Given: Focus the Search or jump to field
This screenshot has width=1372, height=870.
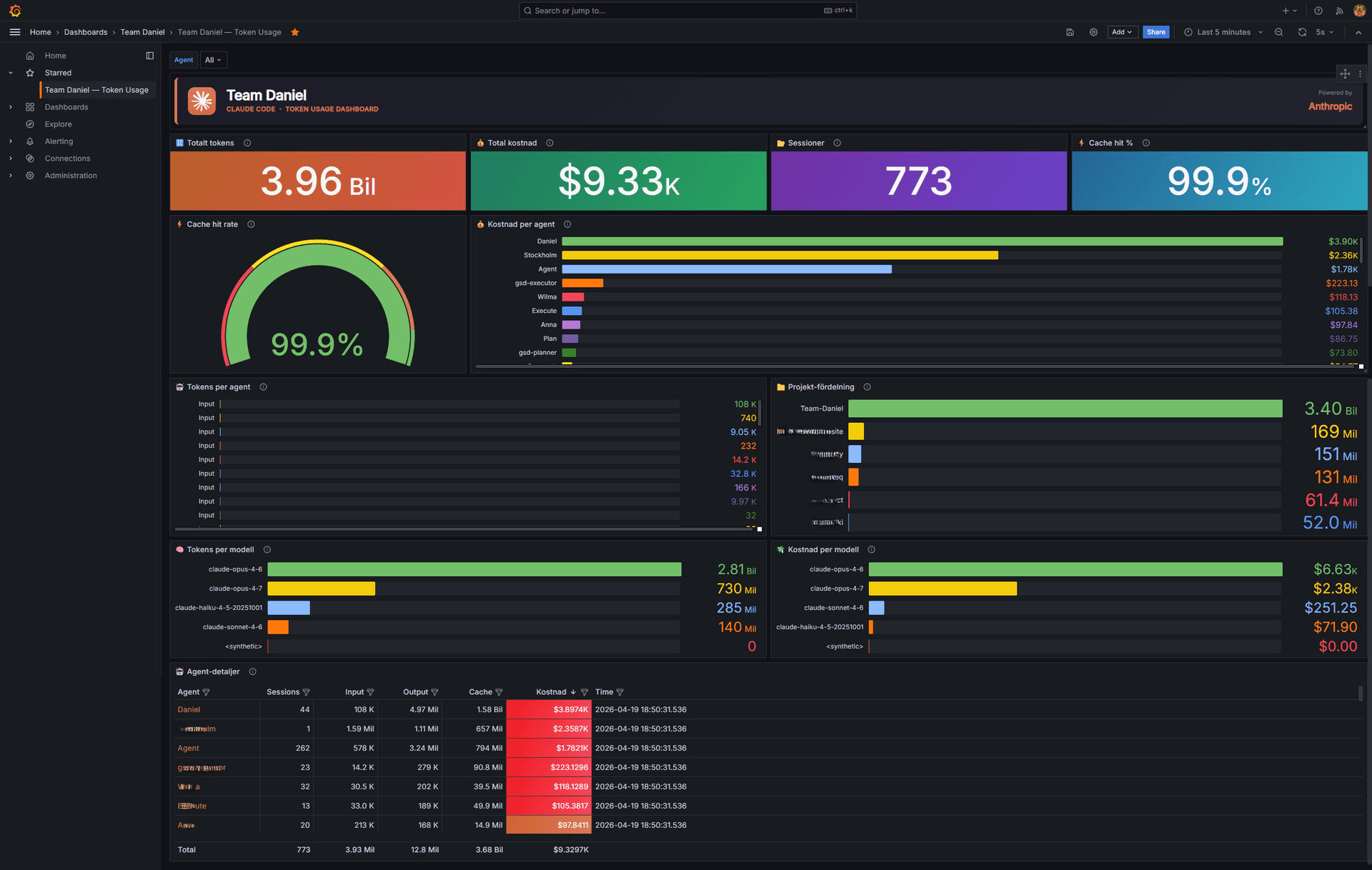Looking at the screenshot, I should (687, 11).
